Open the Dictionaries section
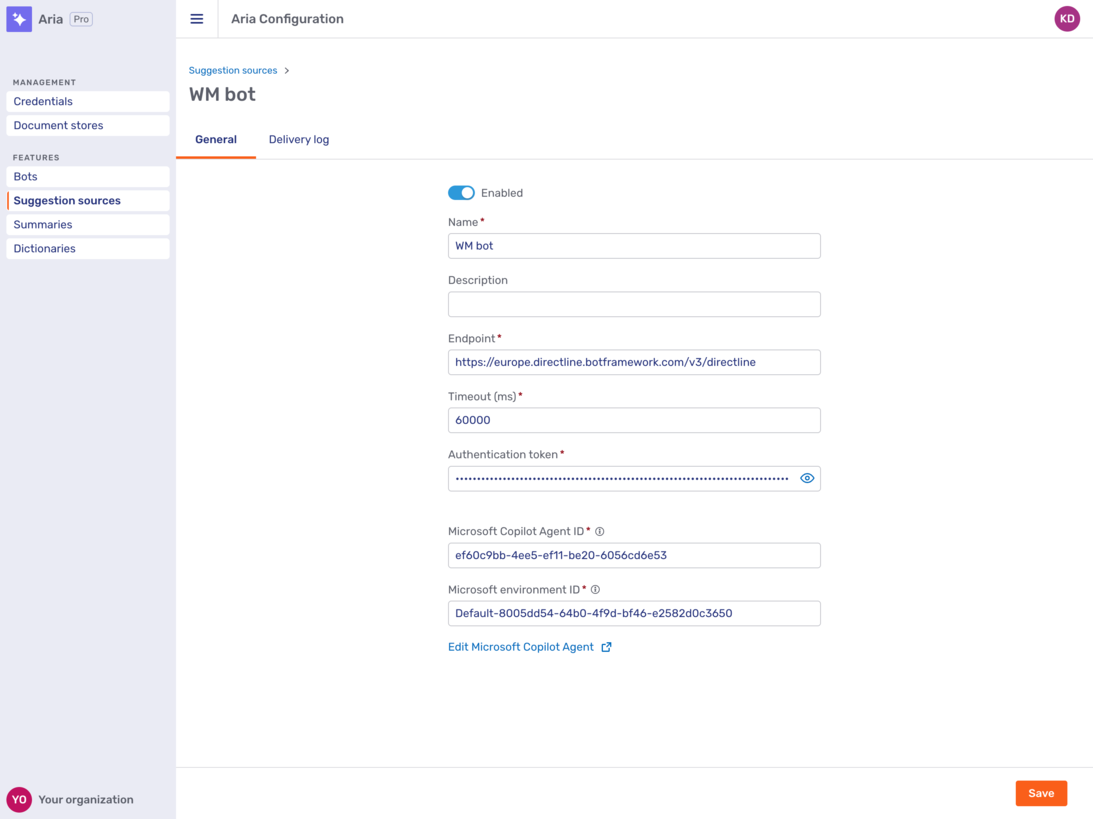This screenshot has height=819, width=1093. (44, 248)
